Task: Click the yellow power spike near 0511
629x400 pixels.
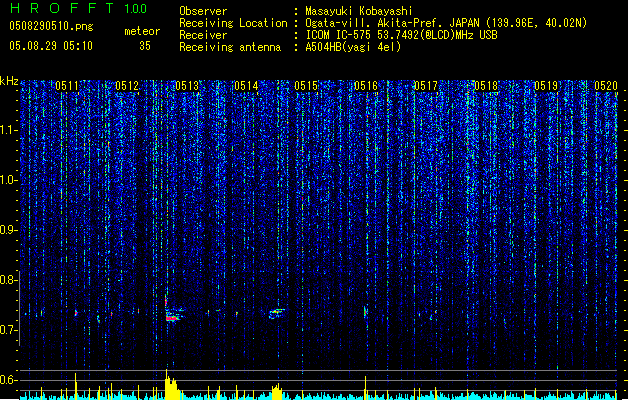Action: coord(75,386)
